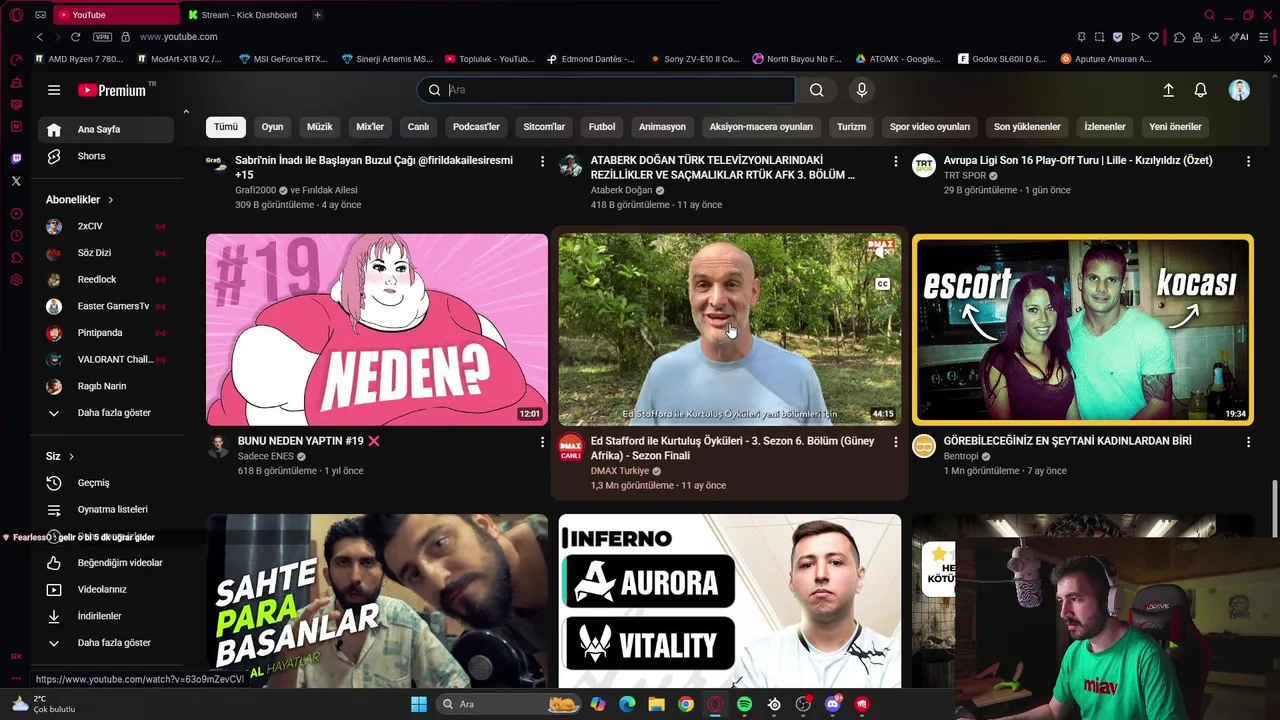Select the Tümü filter chip

226,127
